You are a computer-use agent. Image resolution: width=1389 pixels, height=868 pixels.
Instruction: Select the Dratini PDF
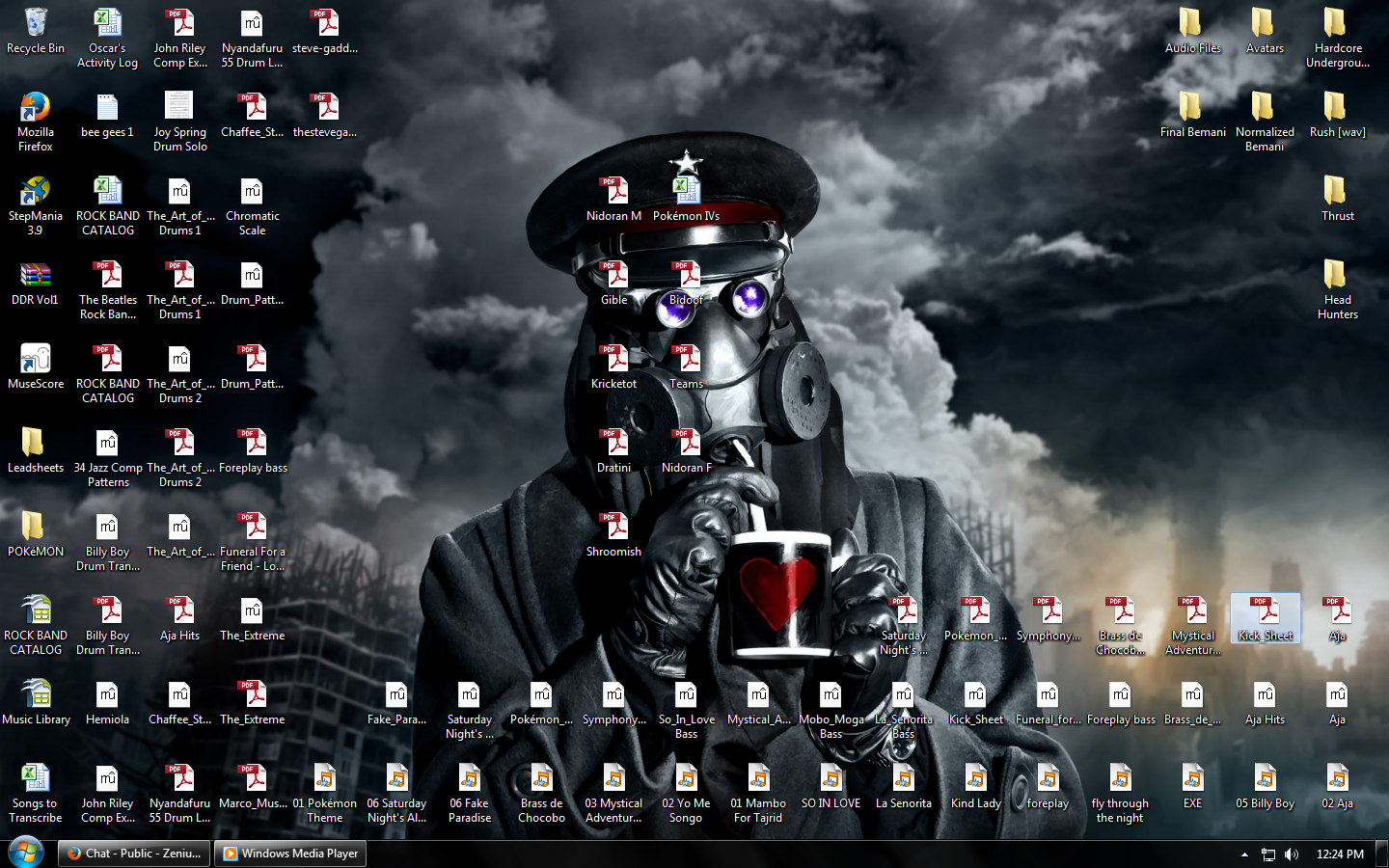click(x=613, y=451)
